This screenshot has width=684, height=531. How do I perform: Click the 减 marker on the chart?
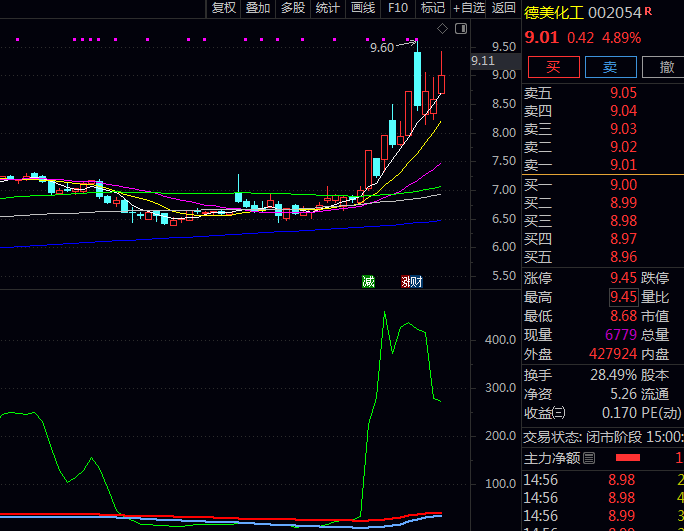(368, 281)
